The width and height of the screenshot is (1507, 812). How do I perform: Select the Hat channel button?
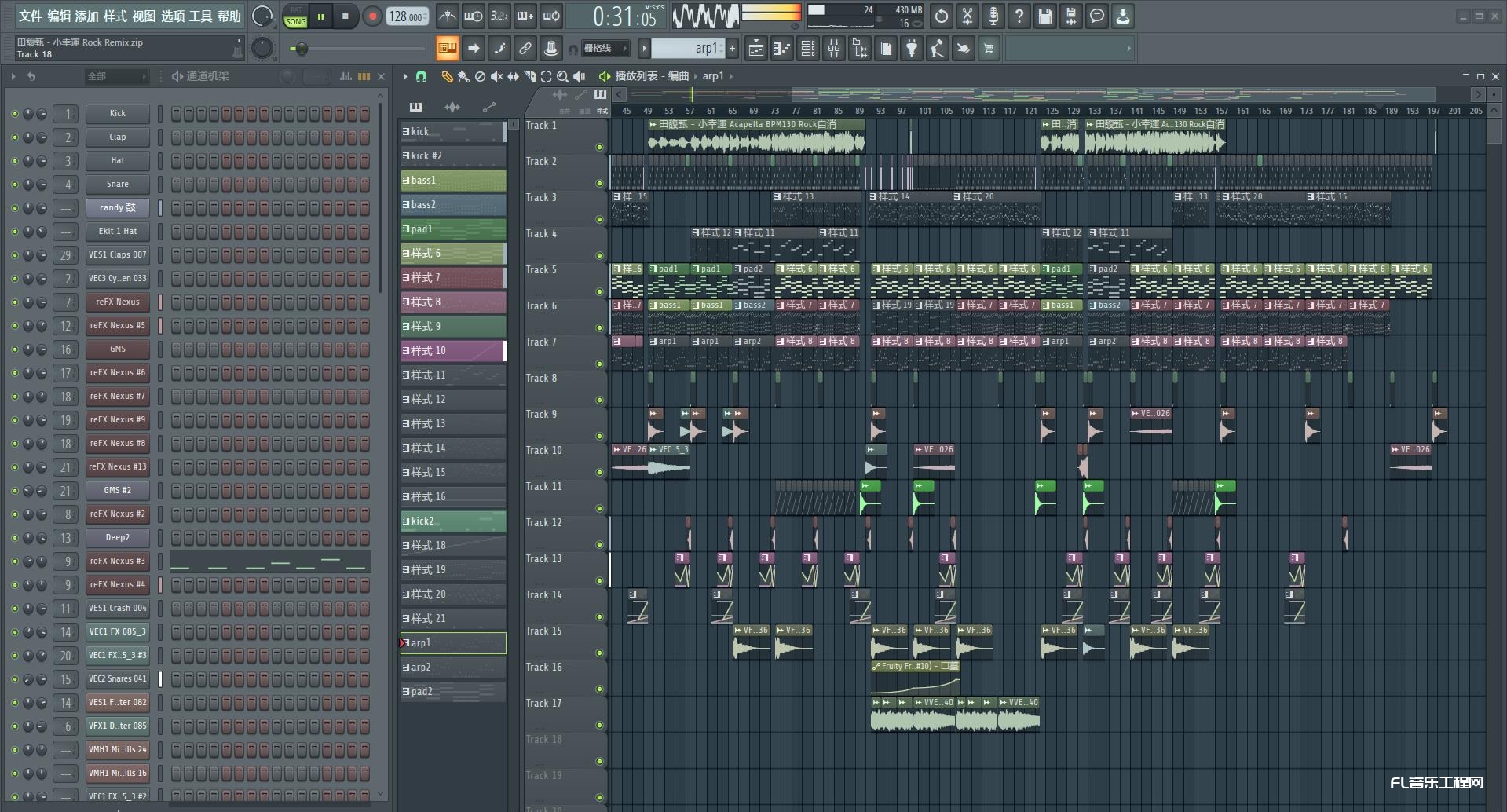click(118, 161)
